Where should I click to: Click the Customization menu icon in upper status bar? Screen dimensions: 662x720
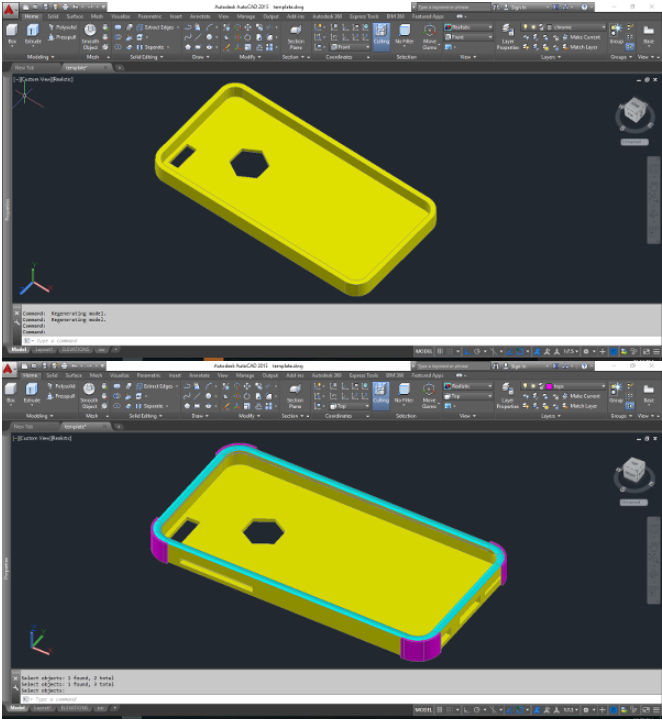[x=656, y=352]
